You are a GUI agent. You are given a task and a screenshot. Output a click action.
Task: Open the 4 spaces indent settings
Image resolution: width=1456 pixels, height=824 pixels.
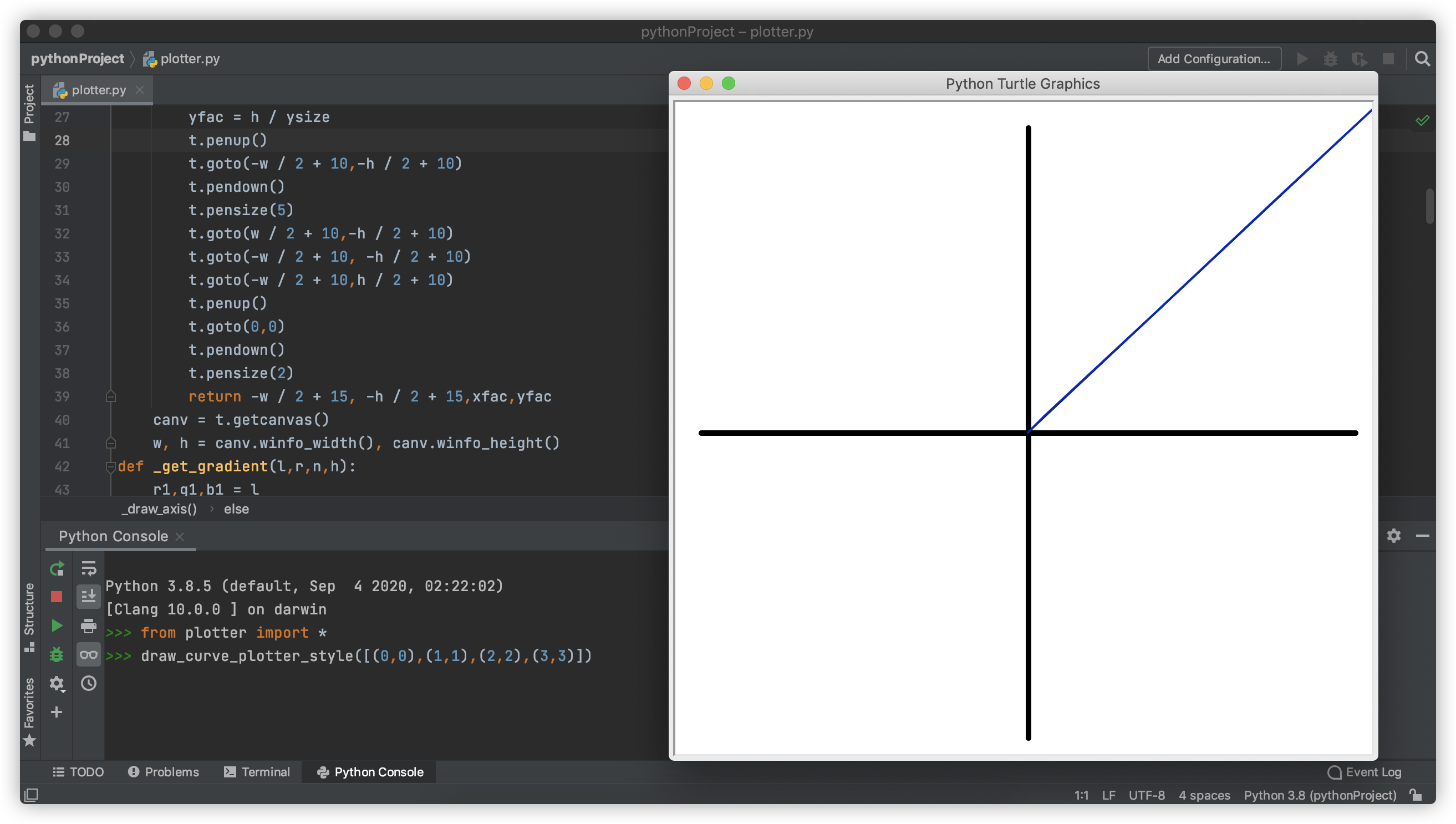(x=1204, y=795)
